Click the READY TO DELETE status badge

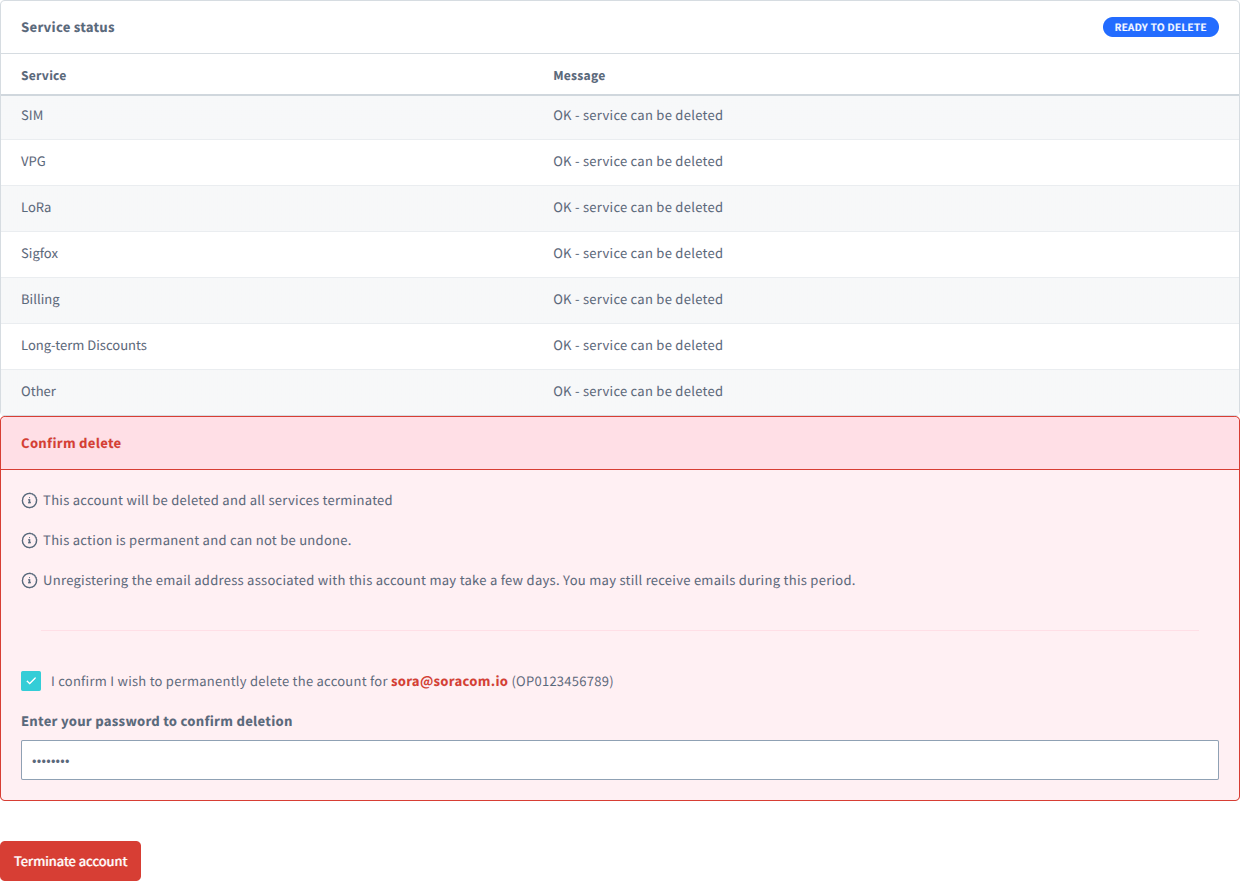point(1160,27)
